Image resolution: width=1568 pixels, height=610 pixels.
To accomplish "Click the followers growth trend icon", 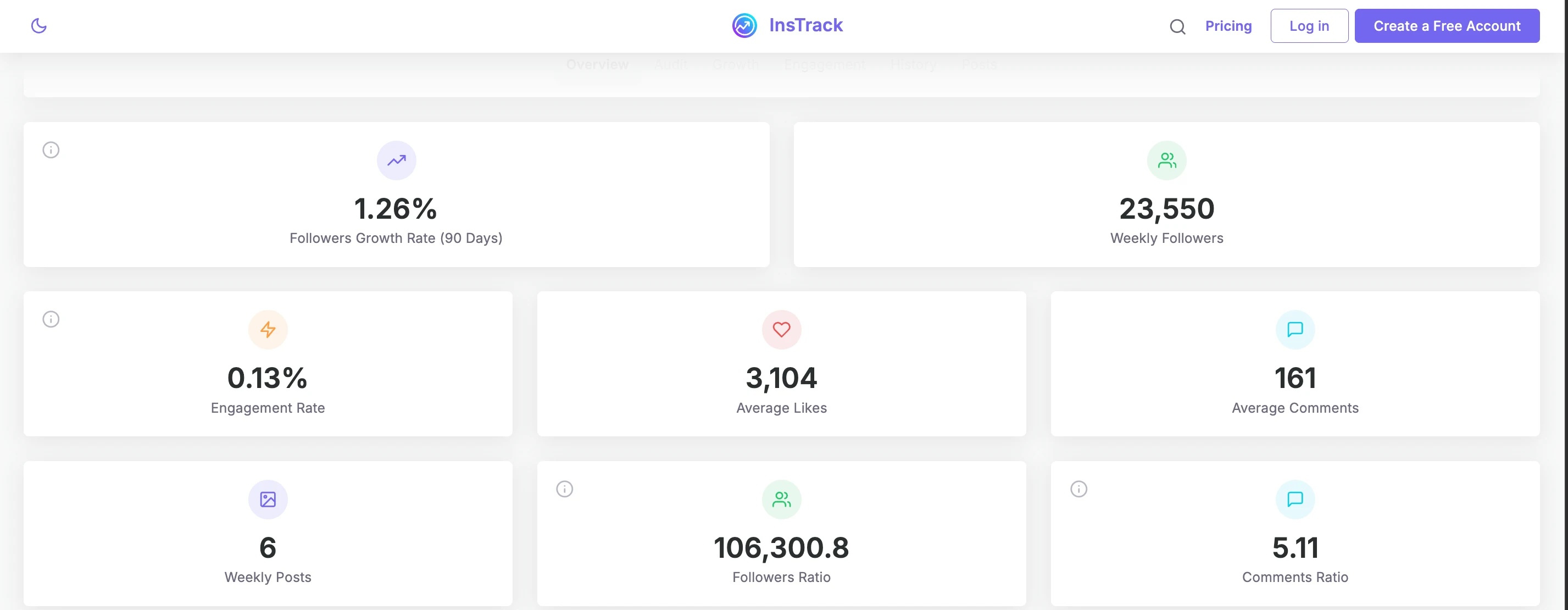I will click(x=396, y=160).
